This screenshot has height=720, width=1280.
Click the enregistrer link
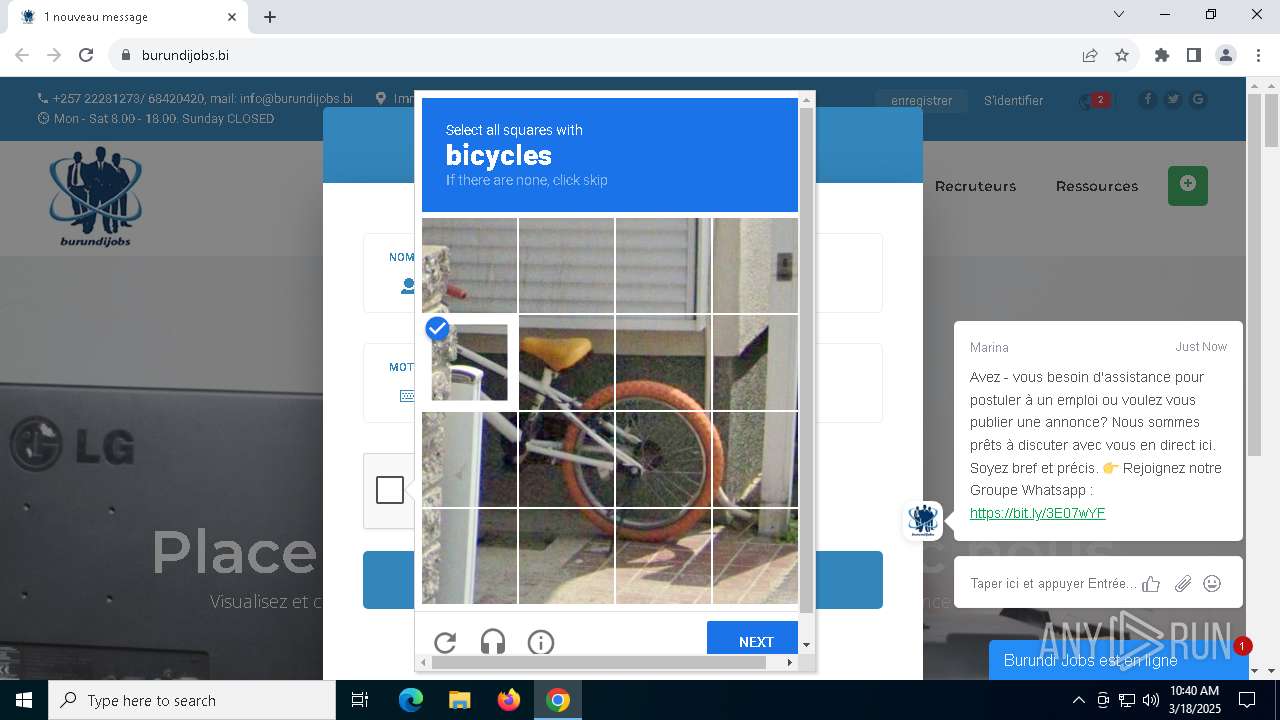(x=921, y=100)
